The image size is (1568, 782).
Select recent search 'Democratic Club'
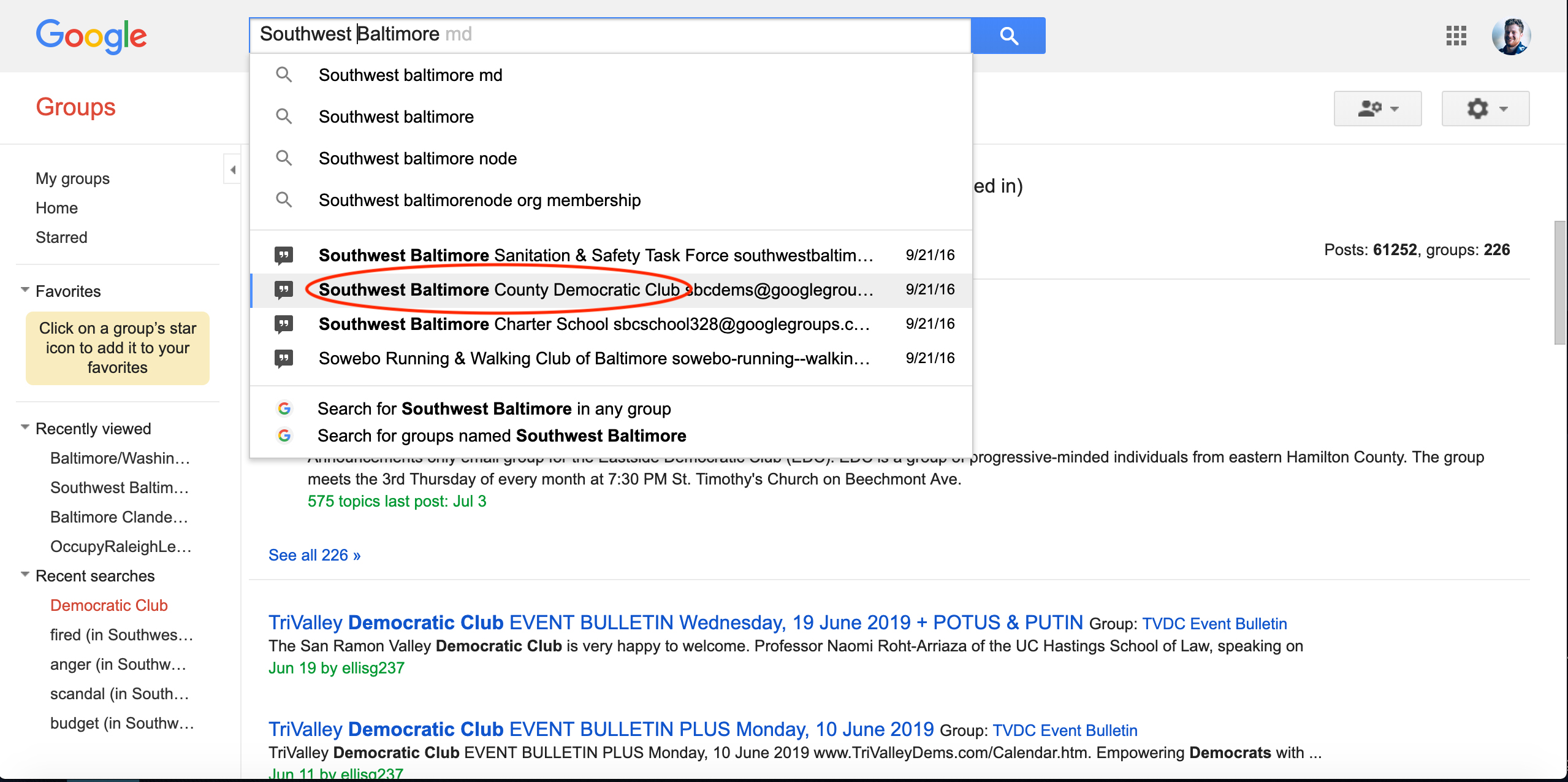coord(109,605)
